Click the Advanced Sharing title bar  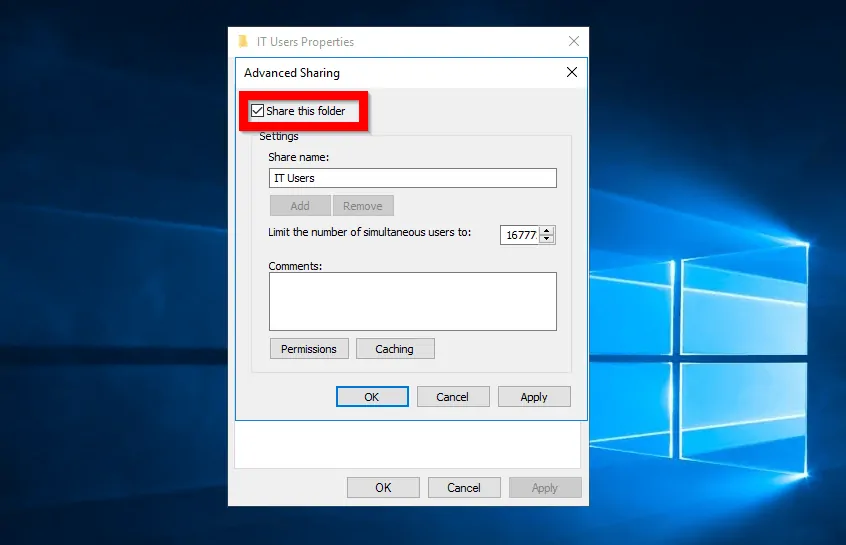click(x=399, y=73)
